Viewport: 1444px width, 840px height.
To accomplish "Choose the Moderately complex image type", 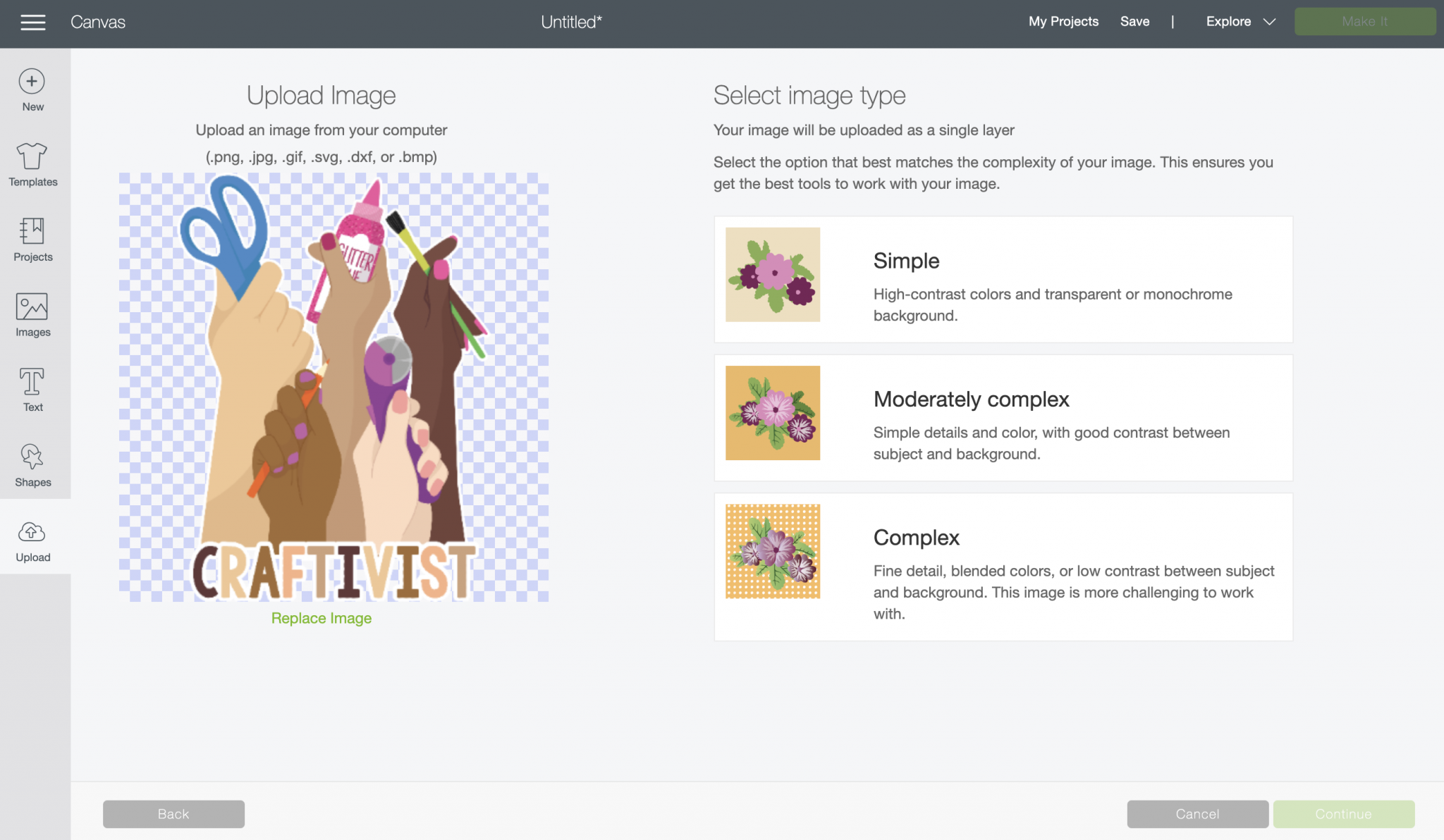I will pyautogui.click(x=1003, y=418).
